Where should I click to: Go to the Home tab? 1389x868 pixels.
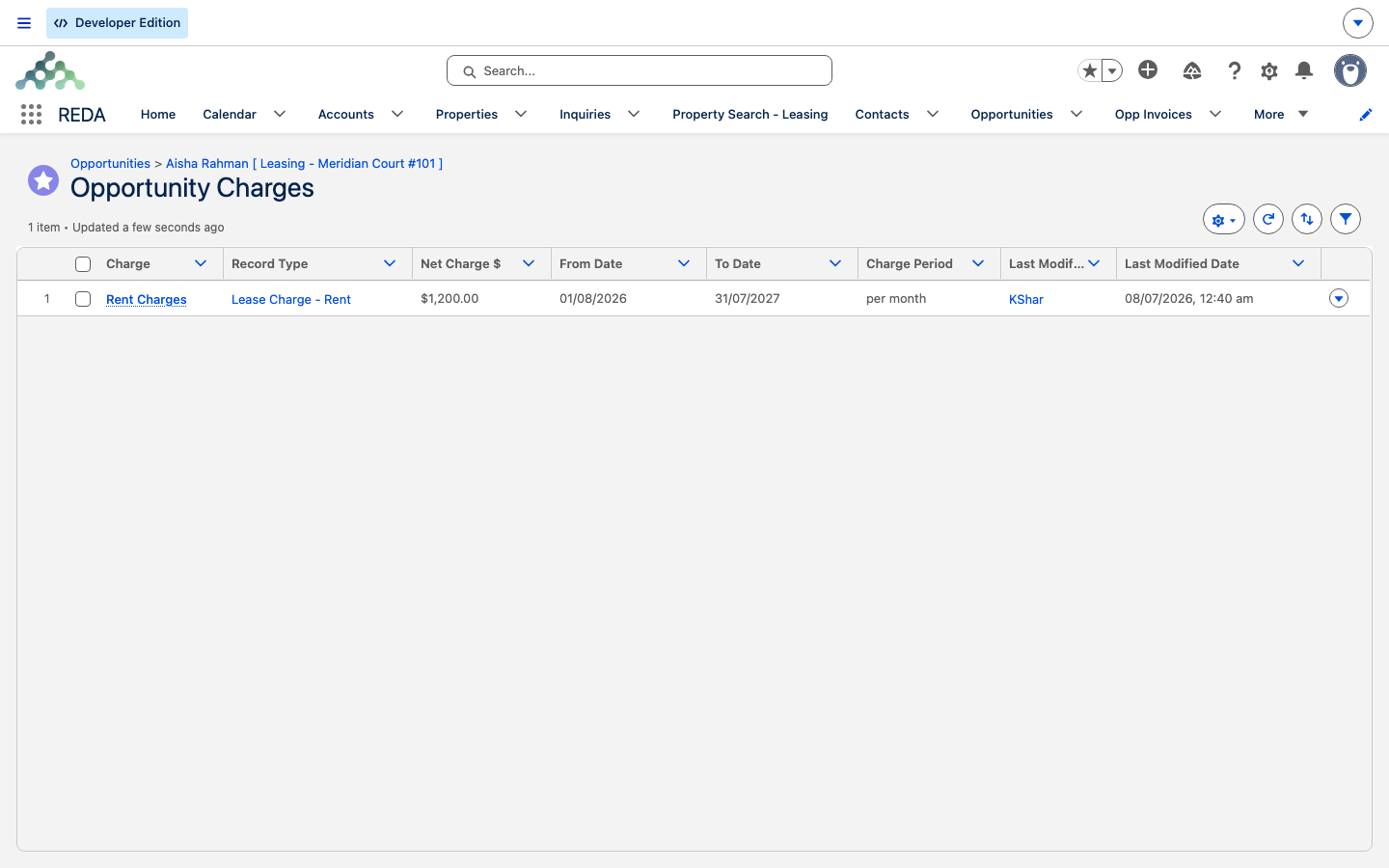pyautogui.click(x=158, y=114)
